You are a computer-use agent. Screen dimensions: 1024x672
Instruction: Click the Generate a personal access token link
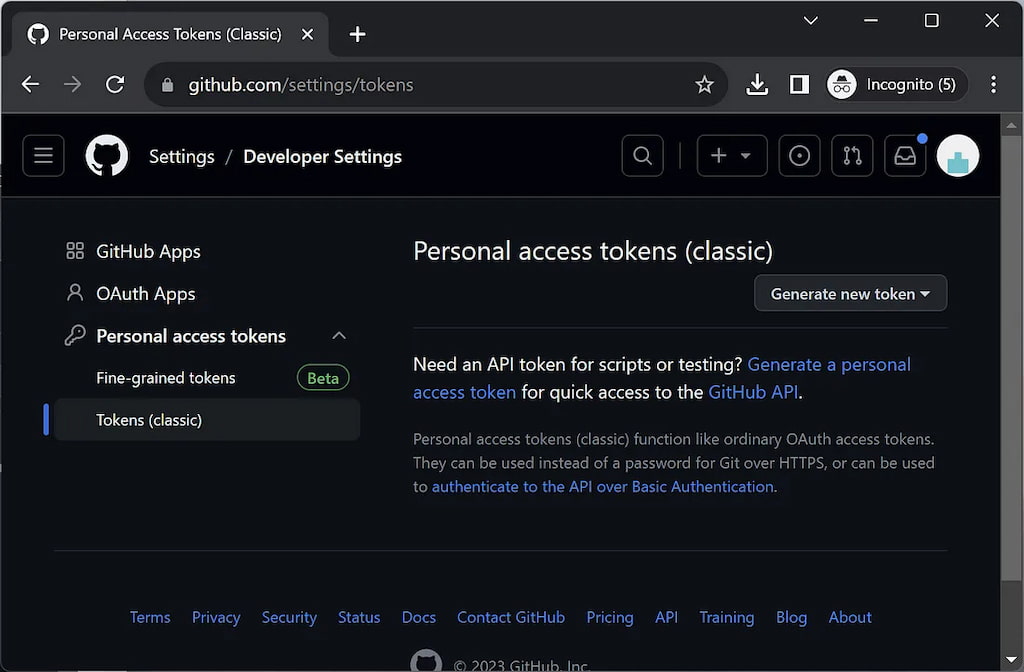(x=828, y=364)
